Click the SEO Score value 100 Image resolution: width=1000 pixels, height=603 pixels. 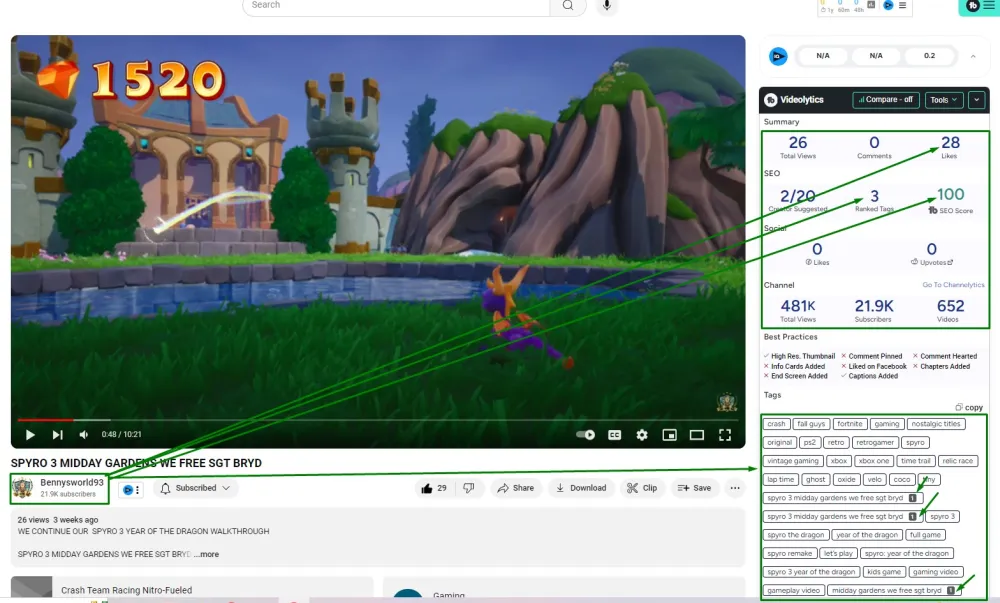[x=950, y=194]
